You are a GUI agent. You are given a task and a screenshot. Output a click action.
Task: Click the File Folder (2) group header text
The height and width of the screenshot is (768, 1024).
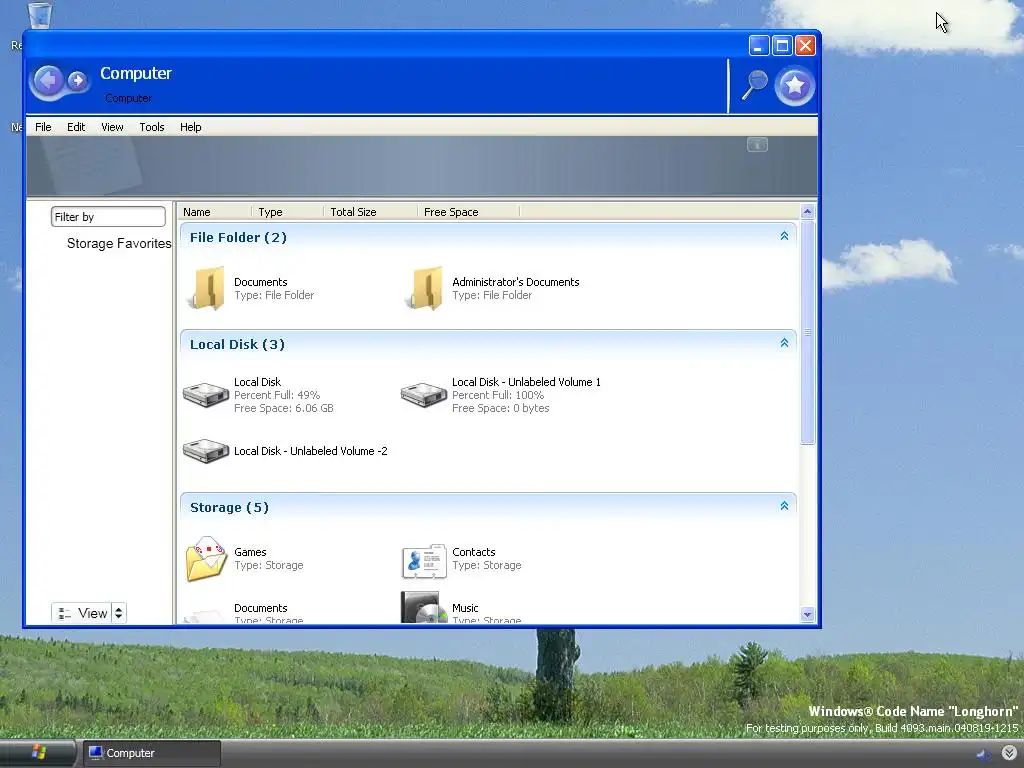[238, 237]
